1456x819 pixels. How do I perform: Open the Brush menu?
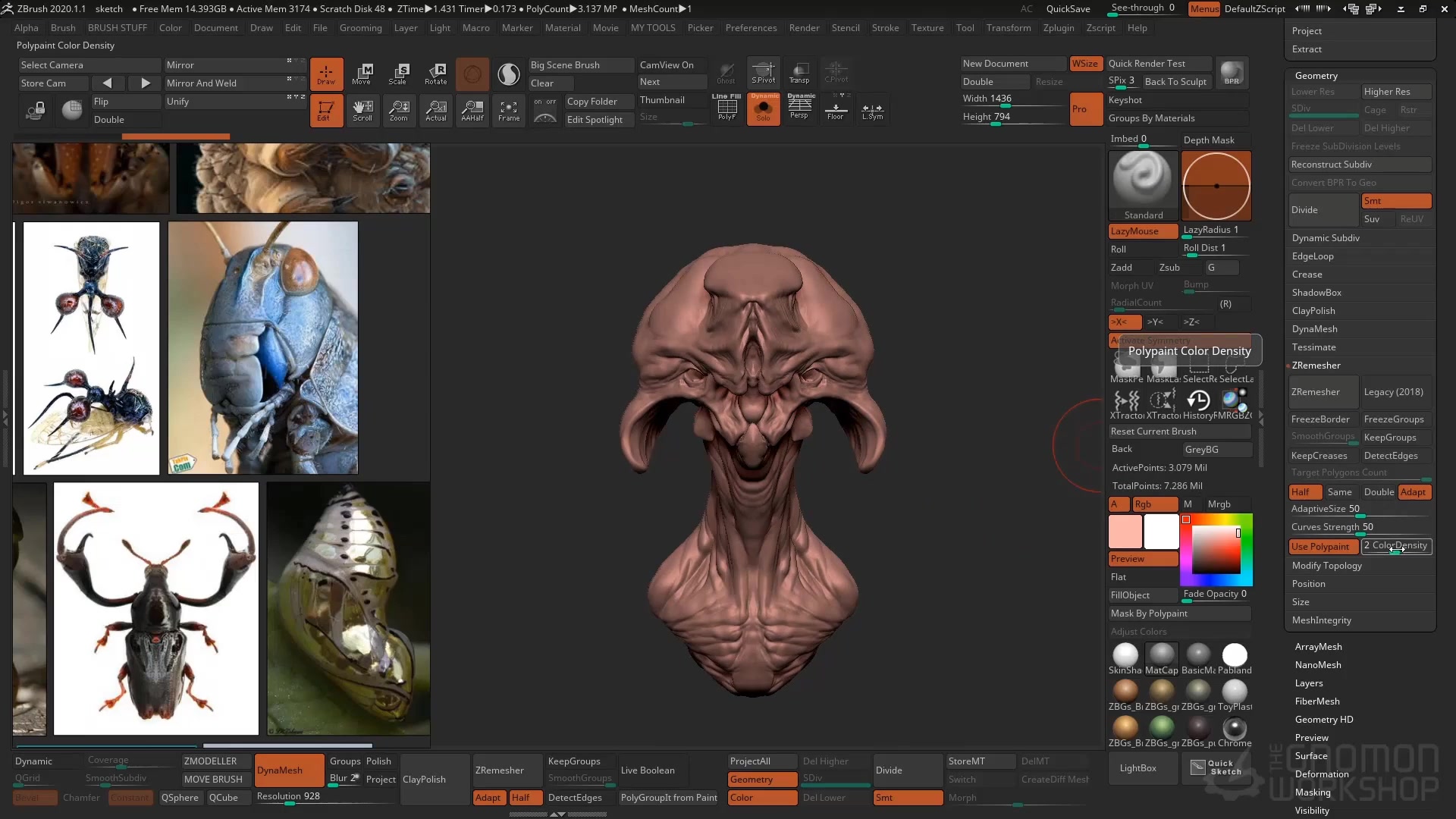click(63, 27)
